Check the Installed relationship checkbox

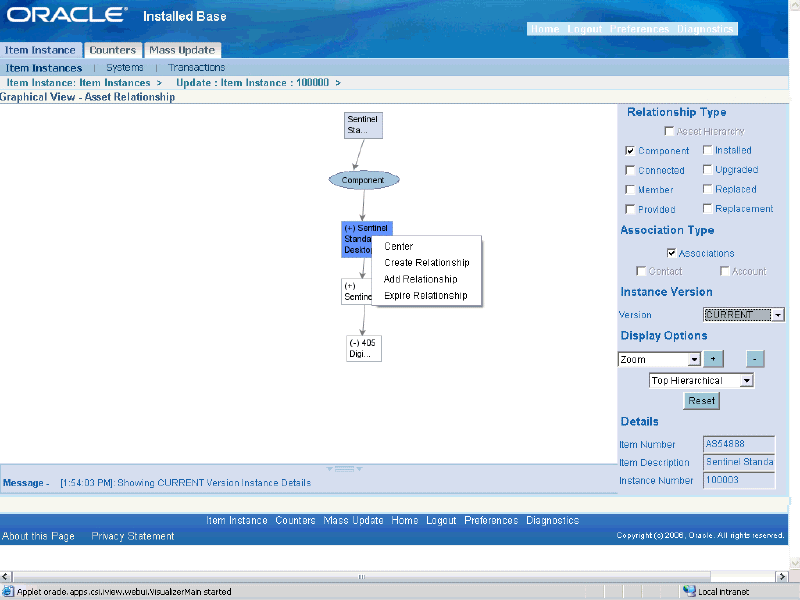(707, 150)
